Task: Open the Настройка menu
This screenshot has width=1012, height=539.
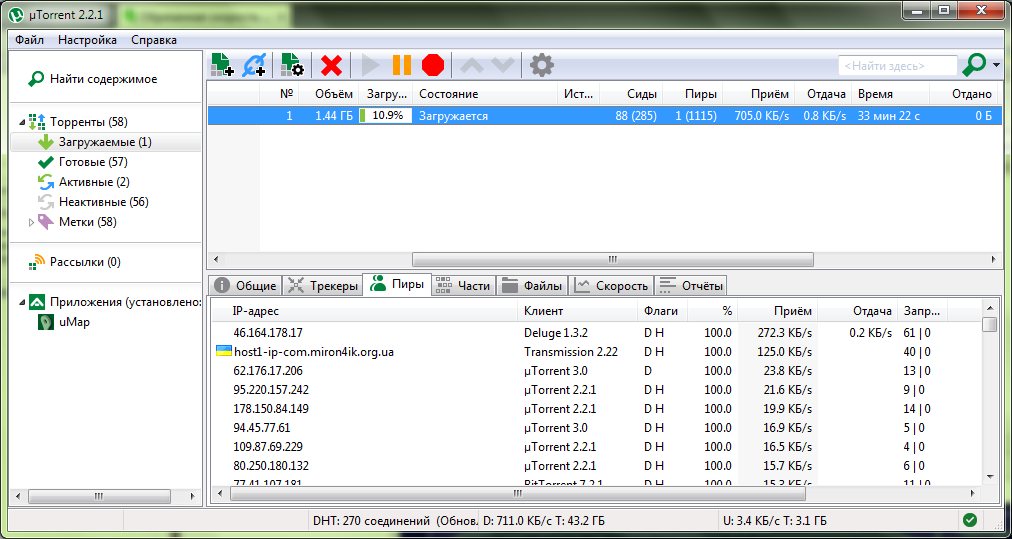Action: (x=88, y=40)
